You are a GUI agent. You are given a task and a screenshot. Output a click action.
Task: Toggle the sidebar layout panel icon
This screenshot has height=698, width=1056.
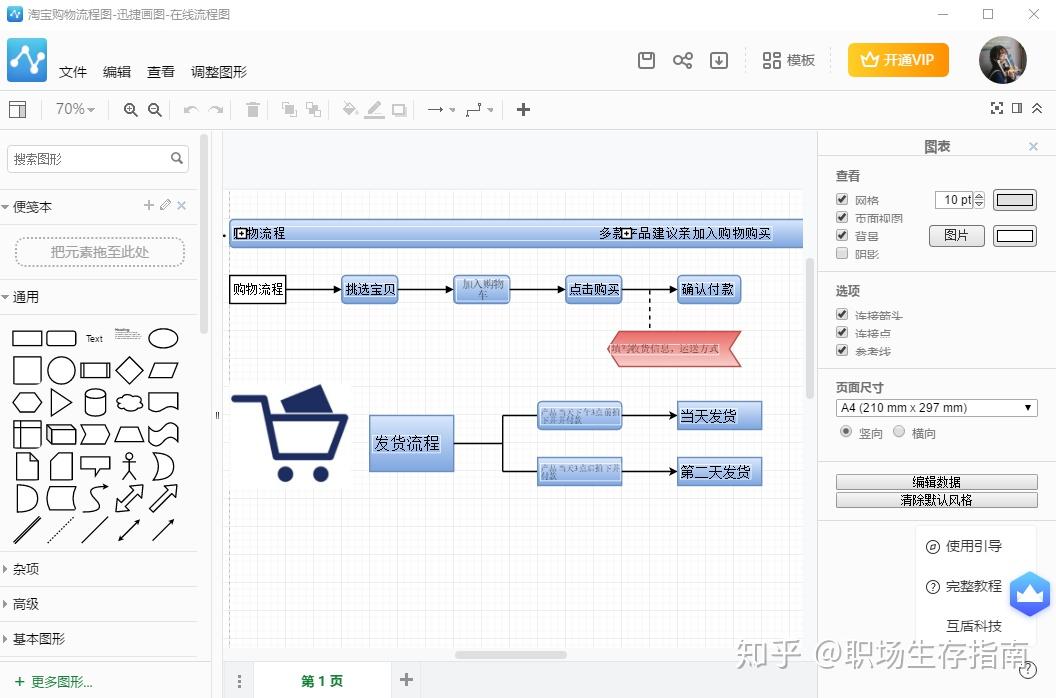coord(18,109)
